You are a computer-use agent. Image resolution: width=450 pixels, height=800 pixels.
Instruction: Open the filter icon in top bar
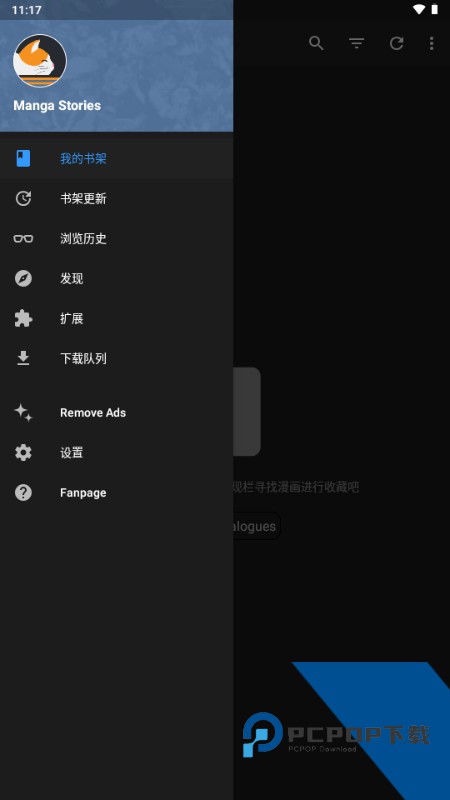pos(356,43)
